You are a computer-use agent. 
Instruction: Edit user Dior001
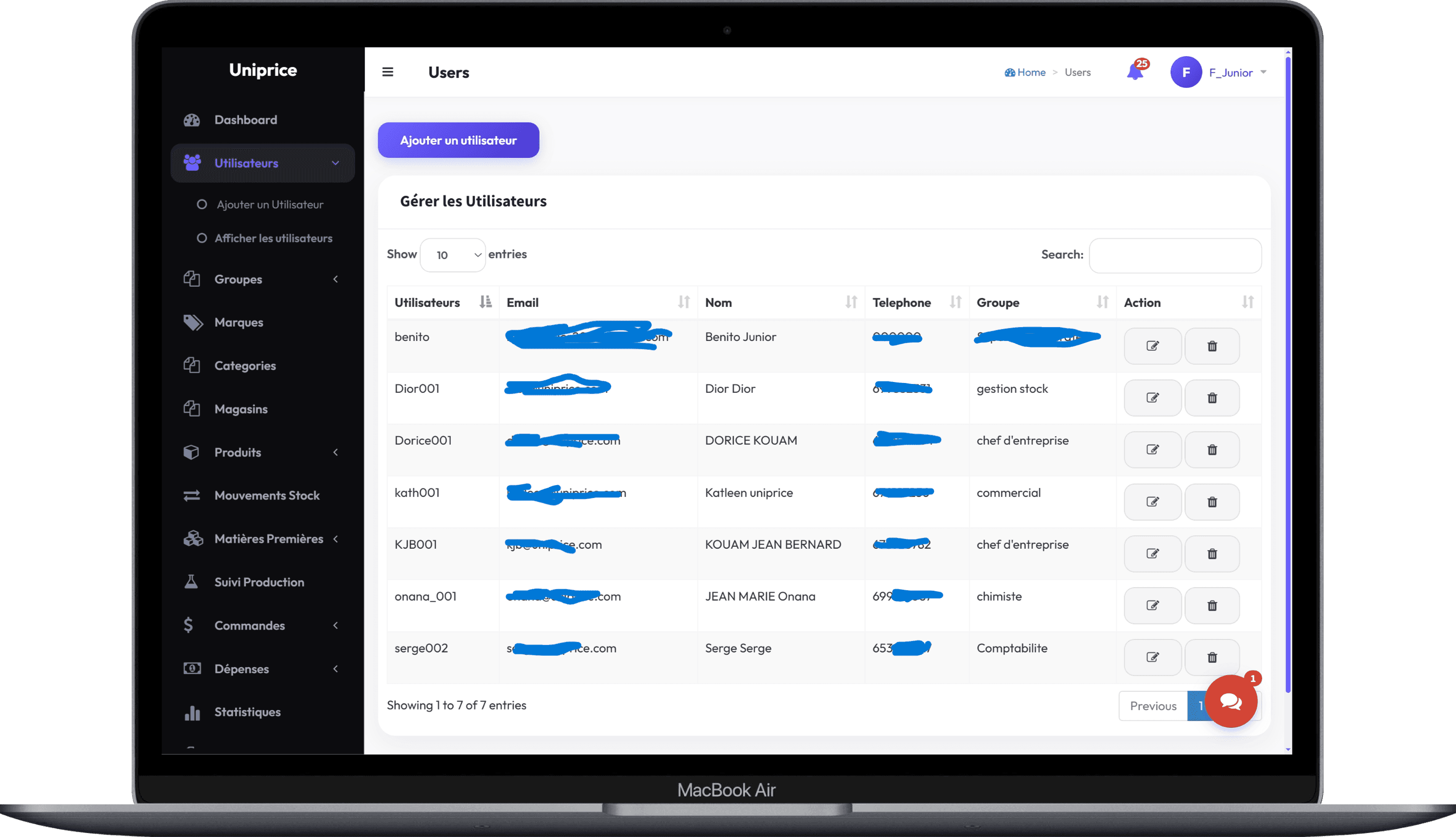[x=1153, y=398]
